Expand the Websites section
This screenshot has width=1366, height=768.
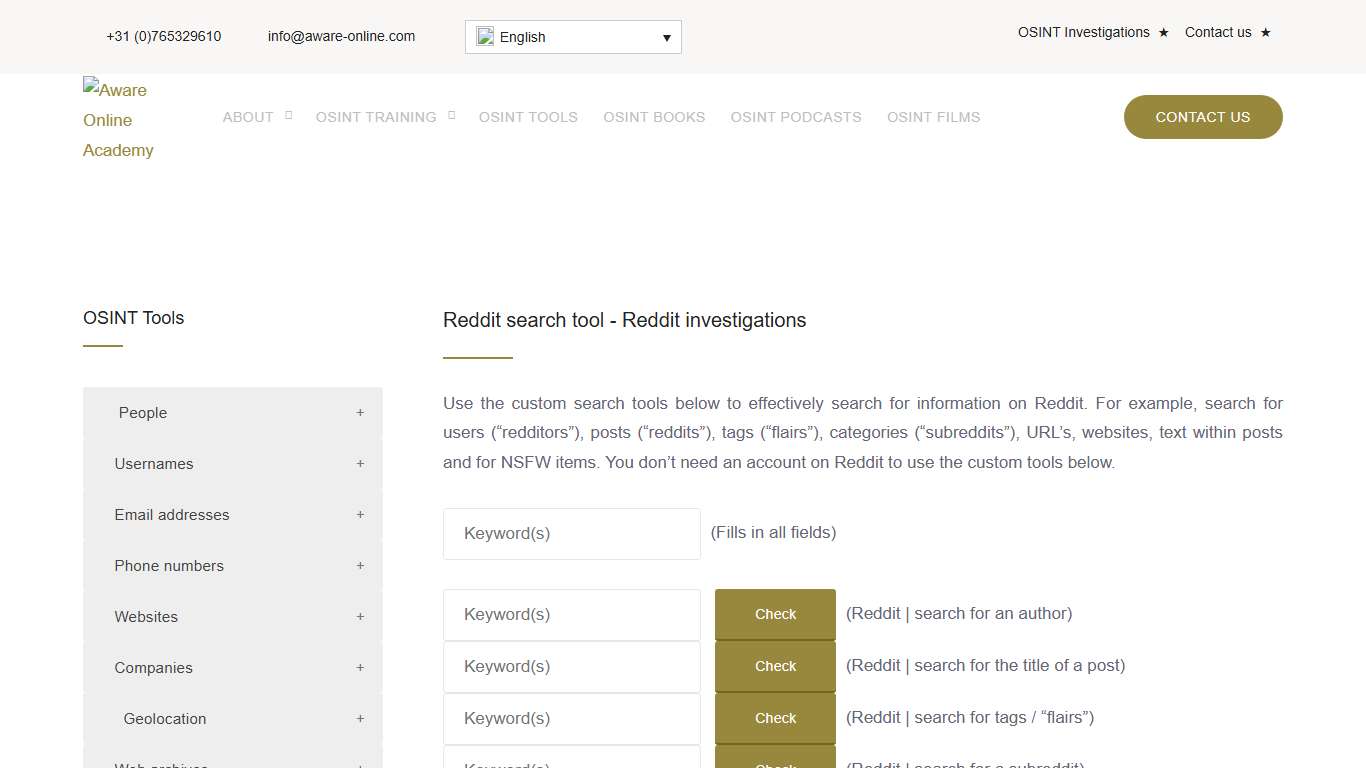pos(360,616)
